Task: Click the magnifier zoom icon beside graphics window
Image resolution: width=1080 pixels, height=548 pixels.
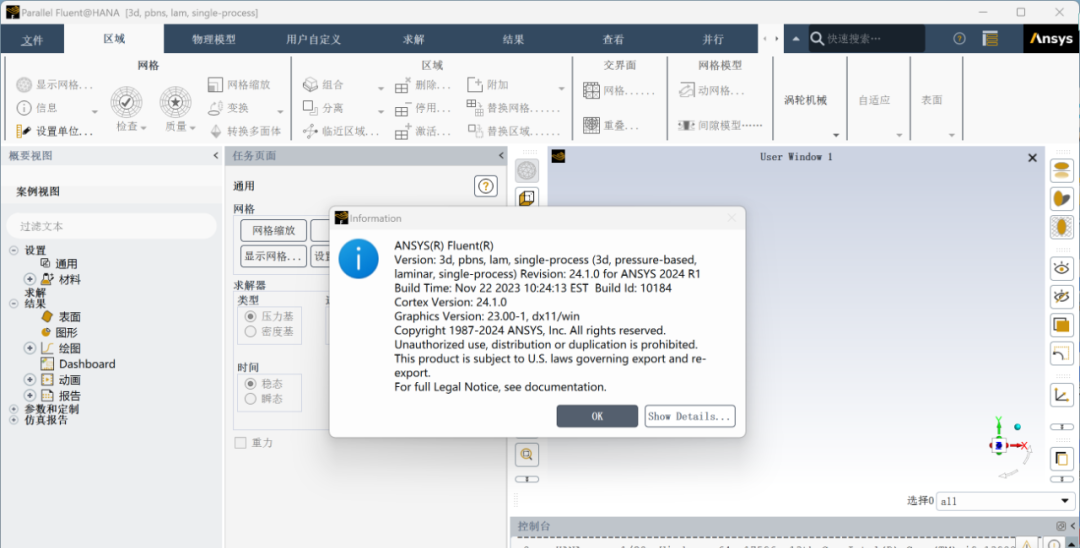Action: coord(527,454)
